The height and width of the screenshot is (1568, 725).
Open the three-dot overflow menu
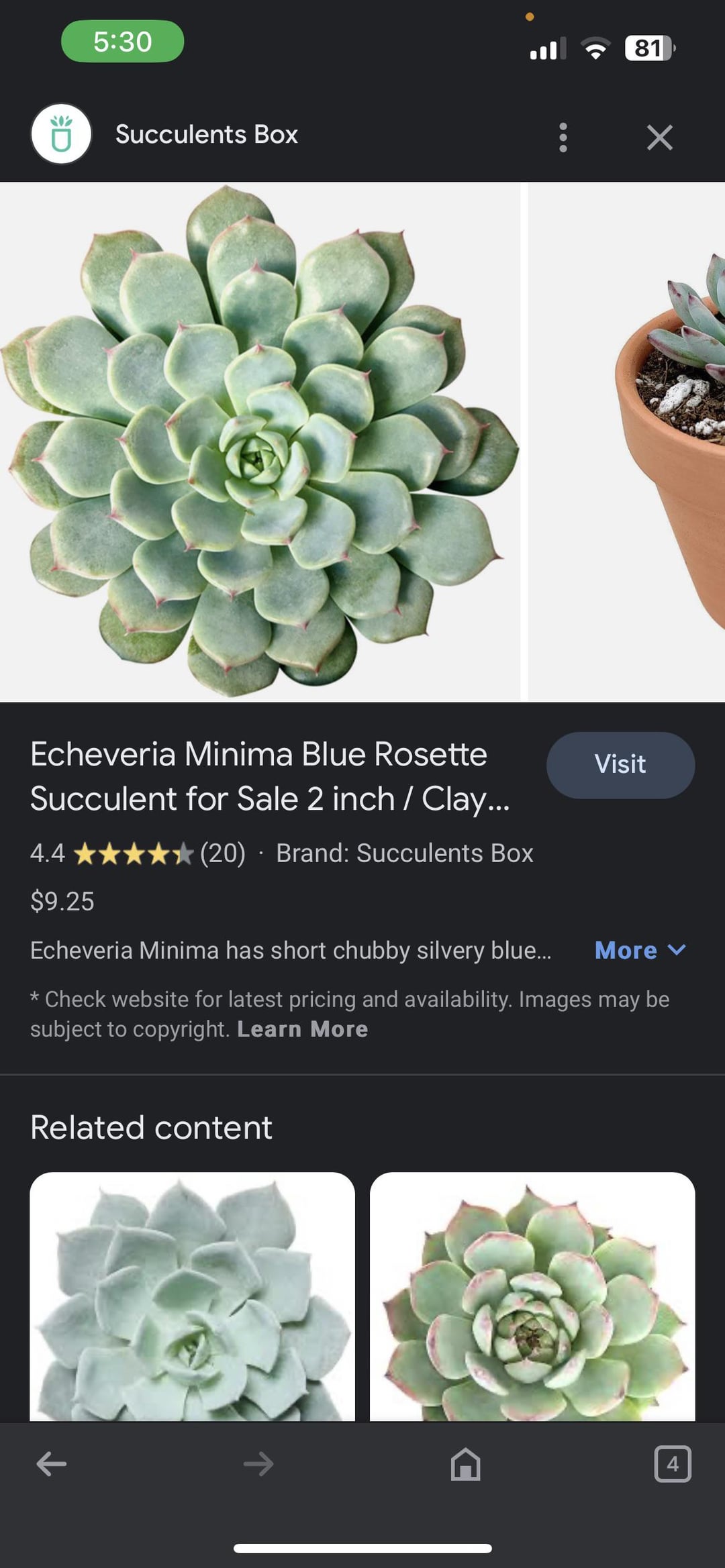(563, 137)
